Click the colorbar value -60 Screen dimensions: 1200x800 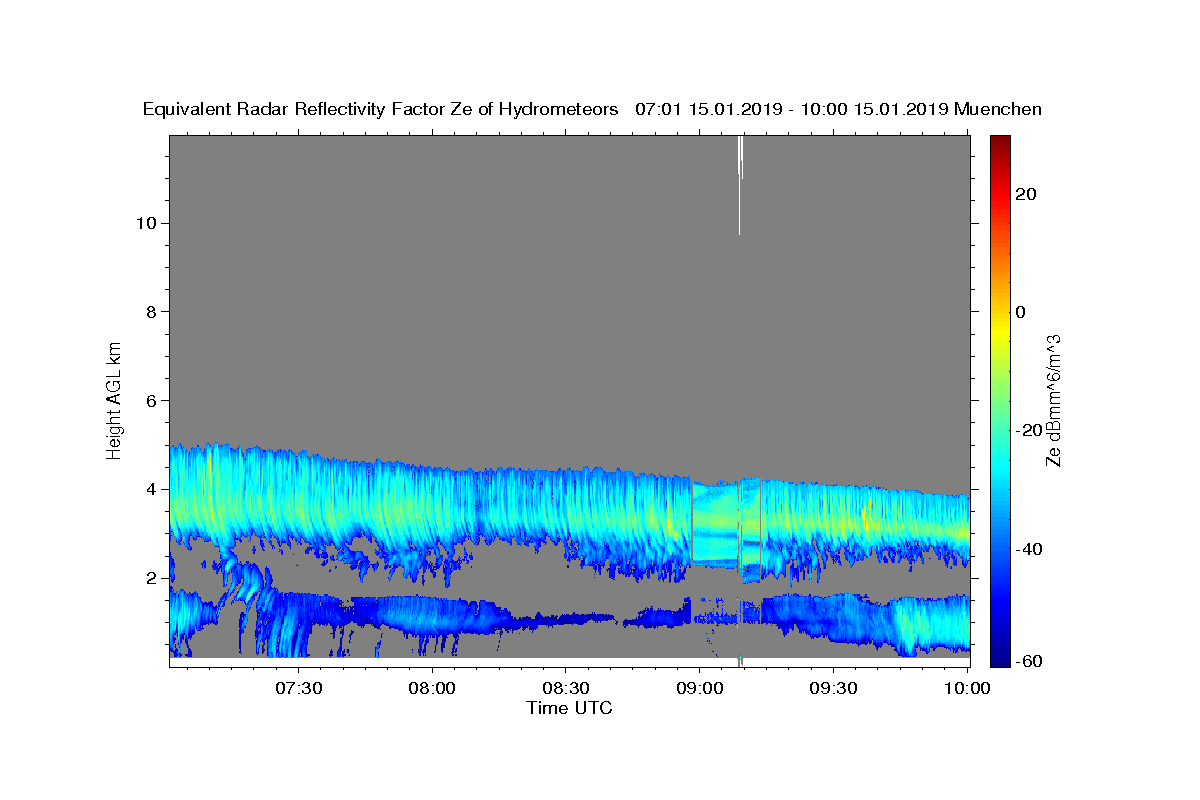pyautogui.click(x=1030, y=661)
